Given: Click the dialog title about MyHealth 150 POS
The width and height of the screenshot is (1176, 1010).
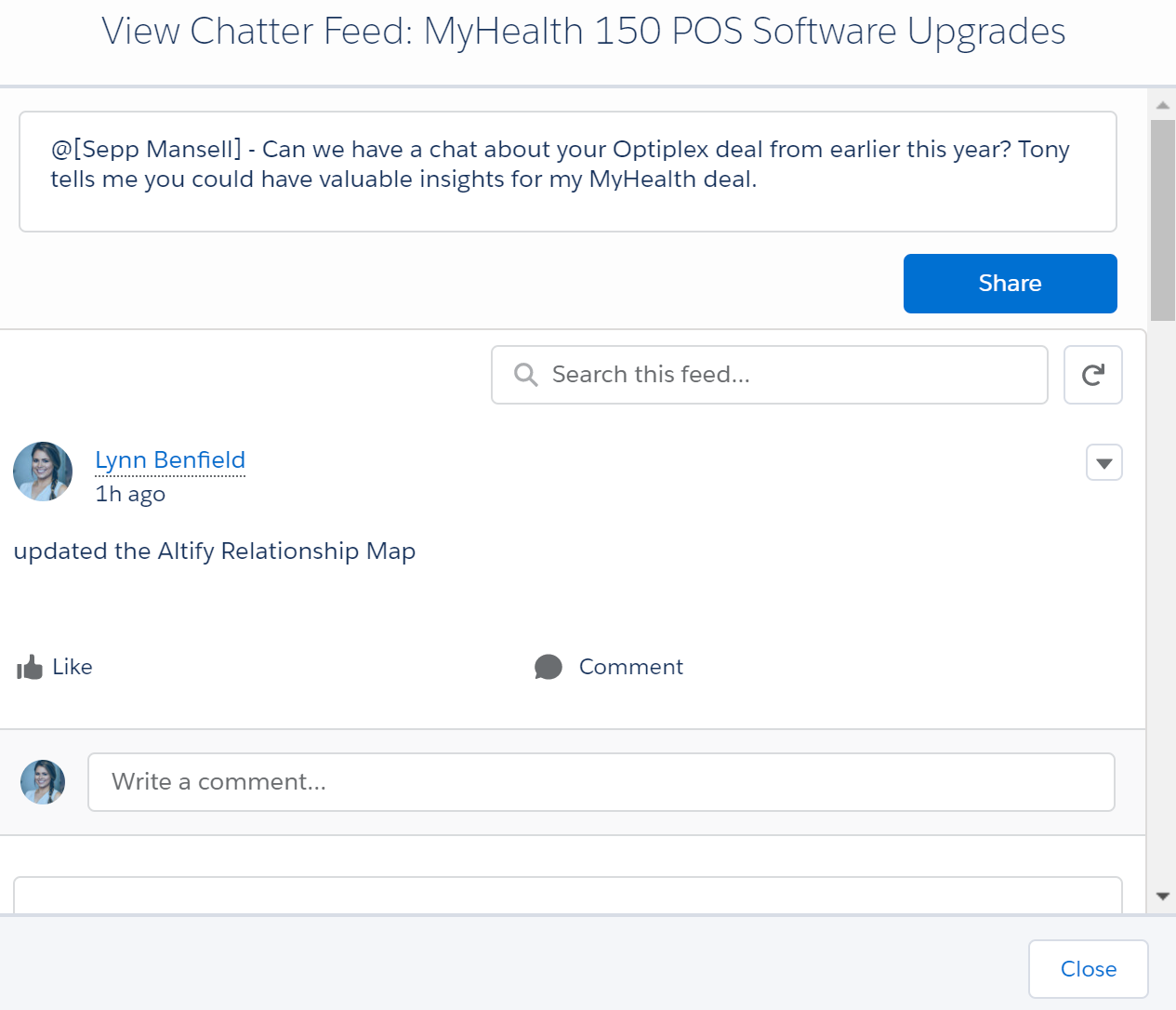Looking at the screenshot, I should pyautogui.click(x=583, y=32).
